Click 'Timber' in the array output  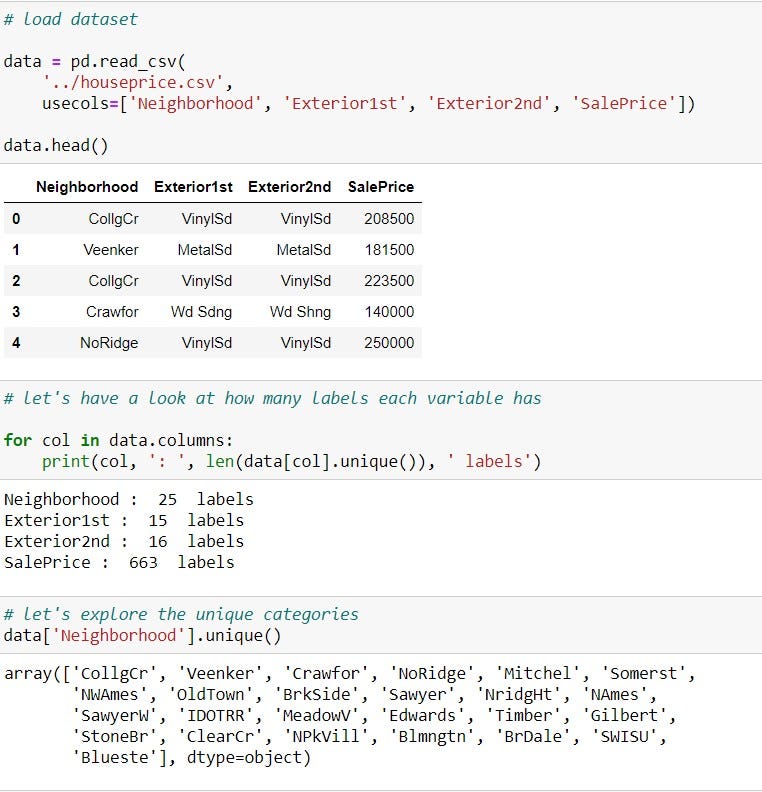(x=523, y=715)
